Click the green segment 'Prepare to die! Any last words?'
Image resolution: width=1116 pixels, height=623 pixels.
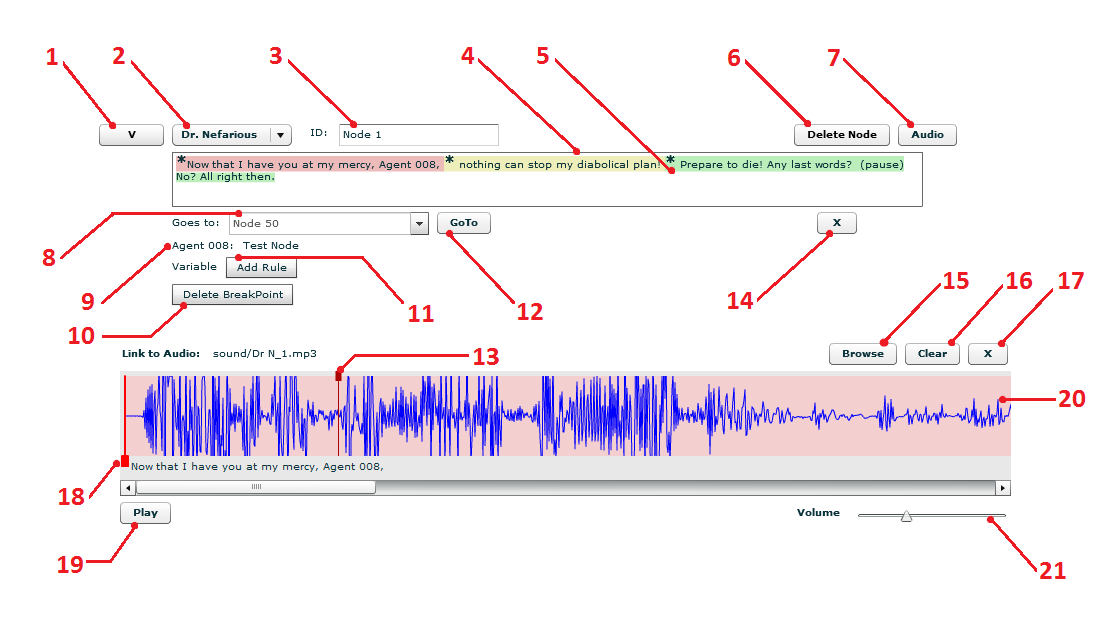766,164
